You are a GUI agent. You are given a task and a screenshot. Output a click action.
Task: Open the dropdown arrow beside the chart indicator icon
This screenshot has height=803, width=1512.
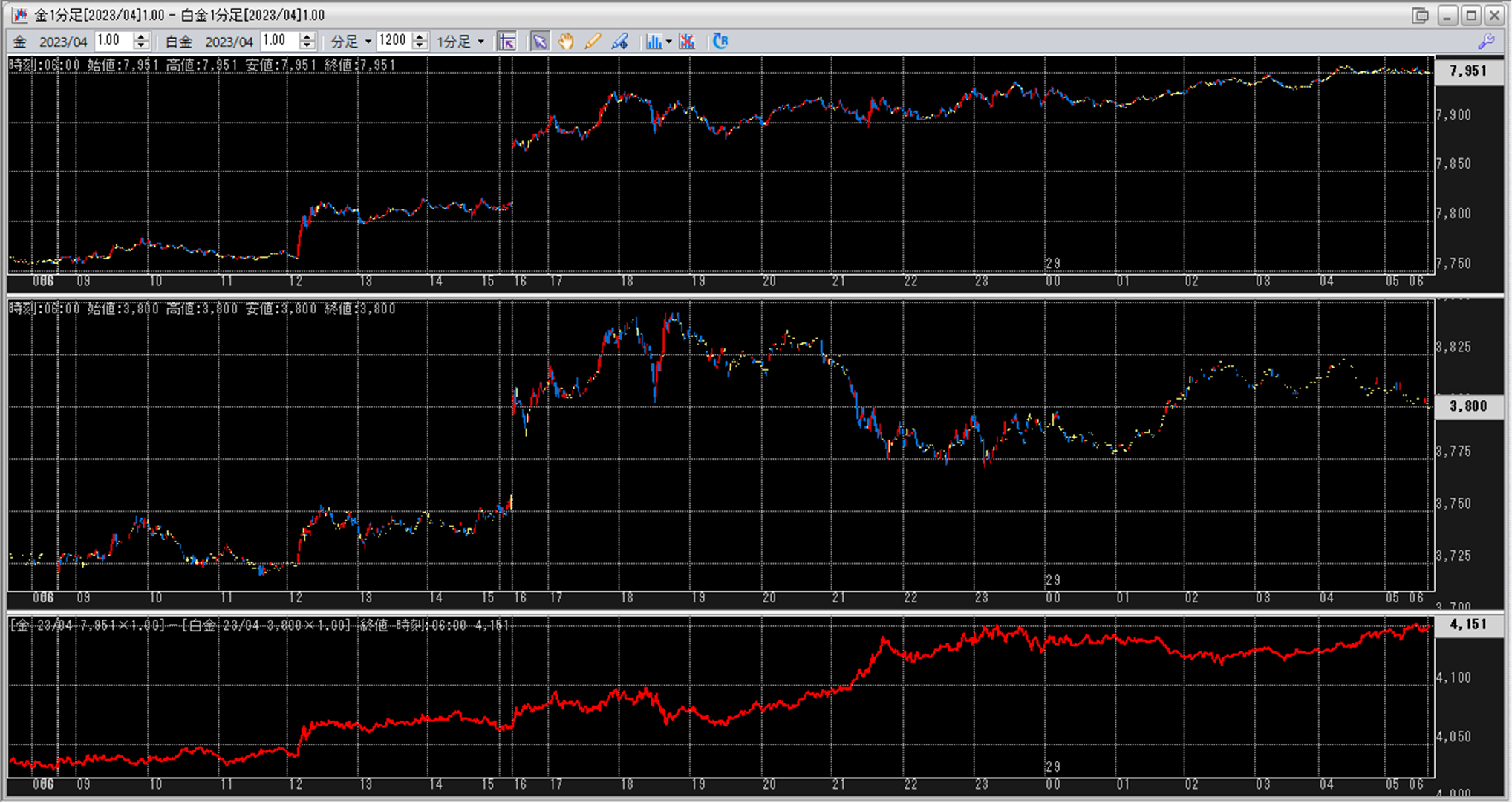point(668,42)
